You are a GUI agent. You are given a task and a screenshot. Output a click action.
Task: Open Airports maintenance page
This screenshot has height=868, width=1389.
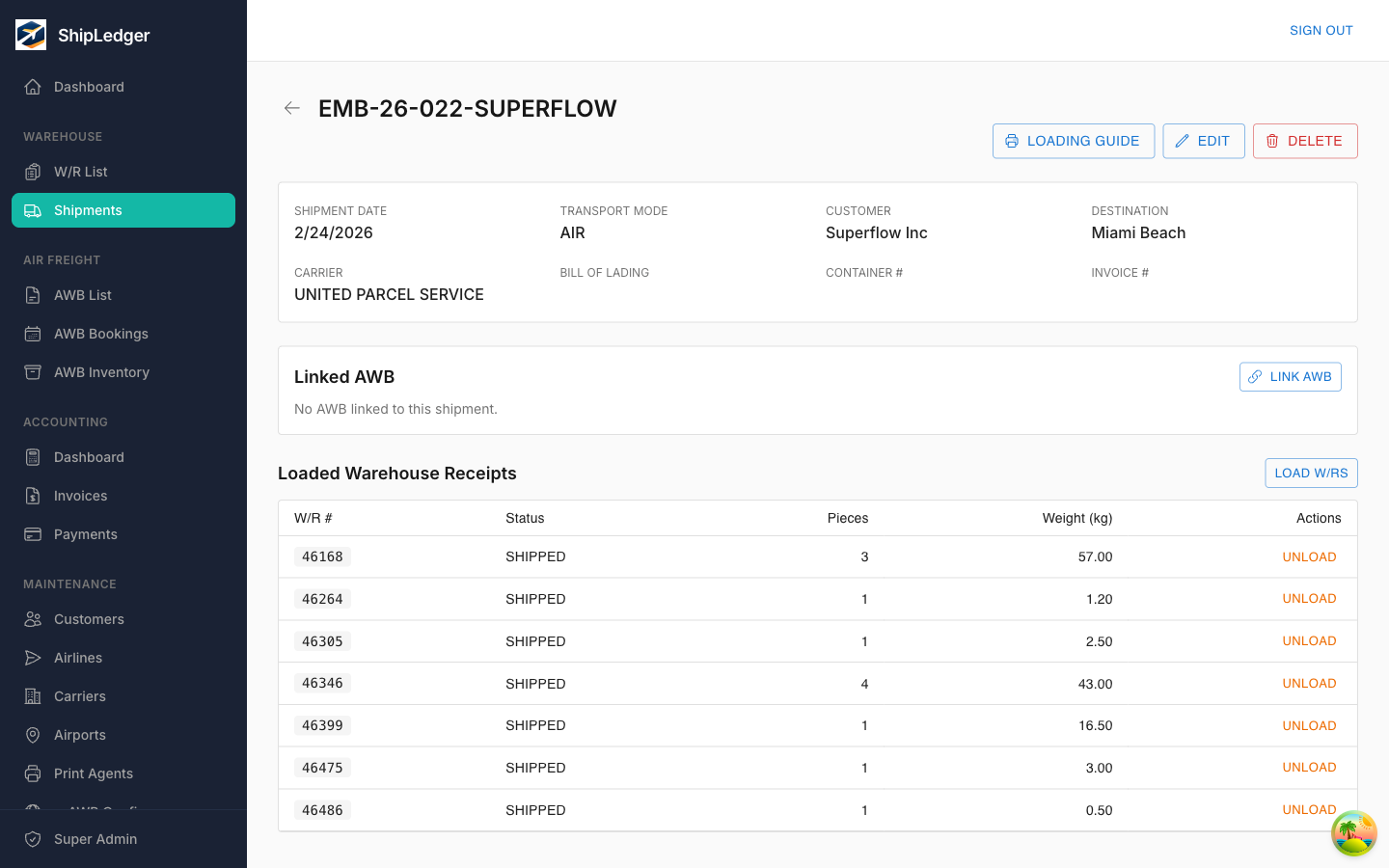pos(123,735)
